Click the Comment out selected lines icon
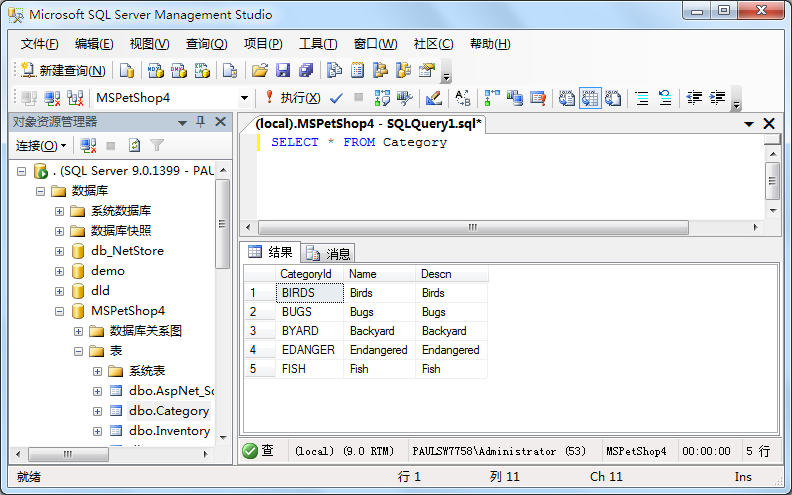Viewport: 792px width, 495px height. pyautogui.click(x=640, y=98)
